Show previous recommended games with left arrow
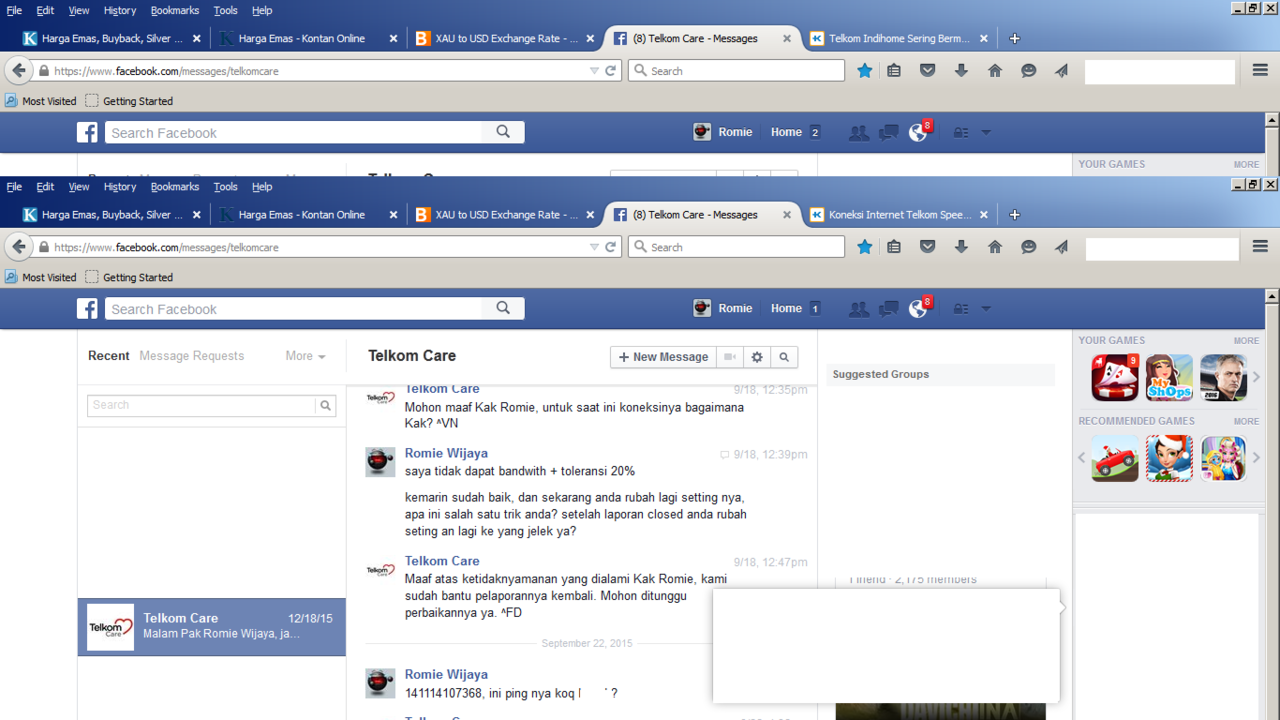The width and height of the screenshot is (1280, 720). [1081, 458]
